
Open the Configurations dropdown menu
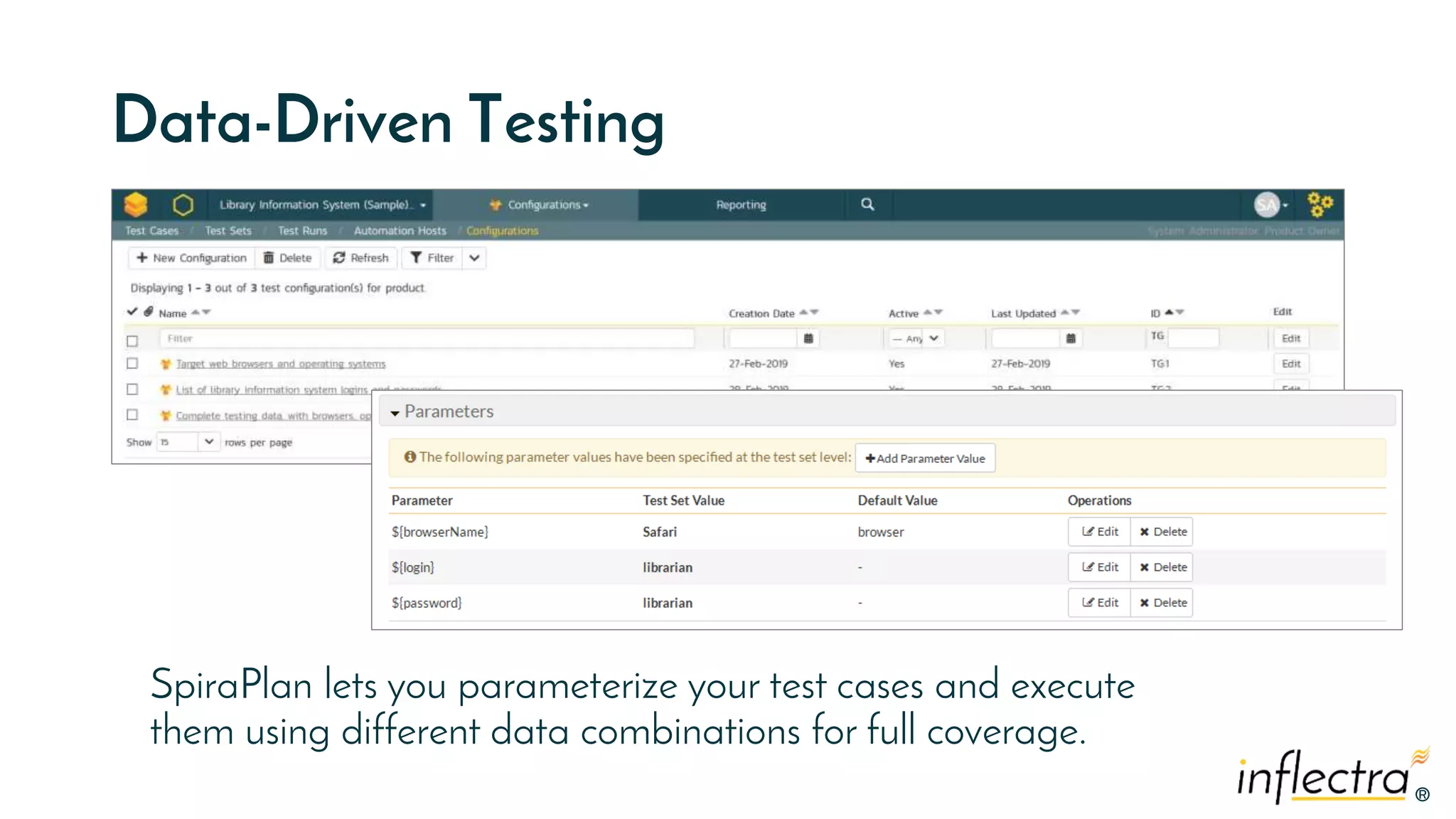point(538,205)
